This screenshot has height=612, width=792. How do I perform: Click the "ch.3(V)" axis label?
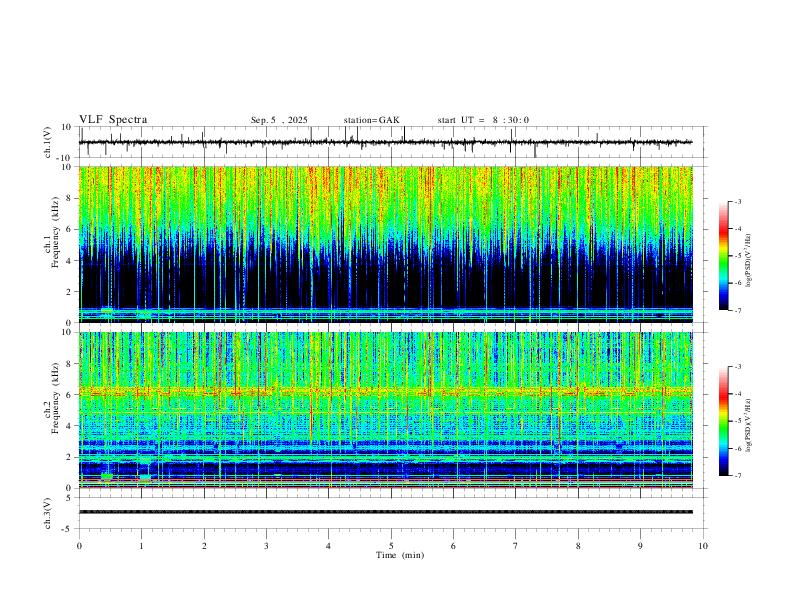click(48, 514)
